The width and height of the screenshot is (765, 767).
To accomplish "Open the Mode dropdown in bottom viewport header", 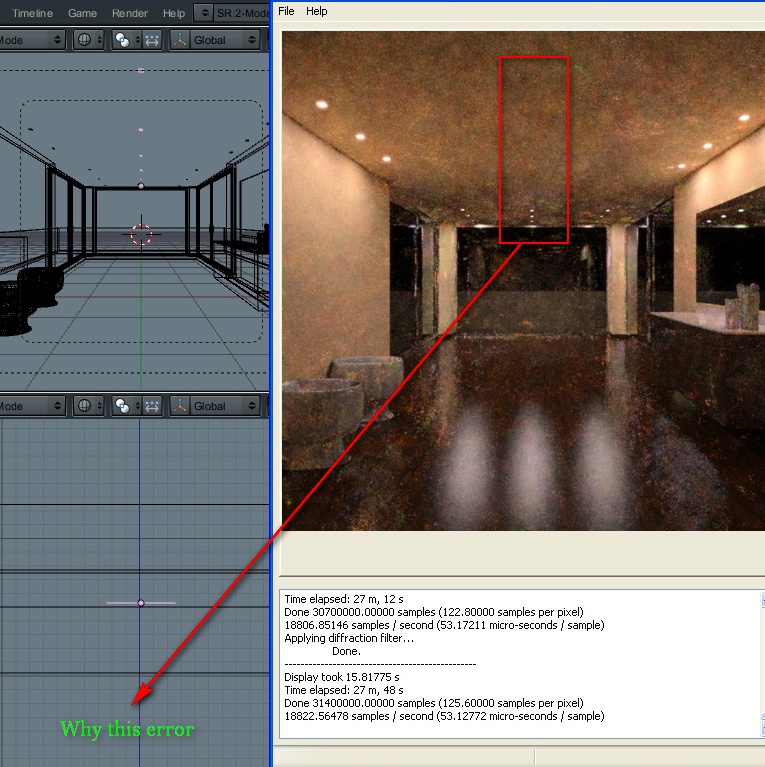I will point(30,406).
